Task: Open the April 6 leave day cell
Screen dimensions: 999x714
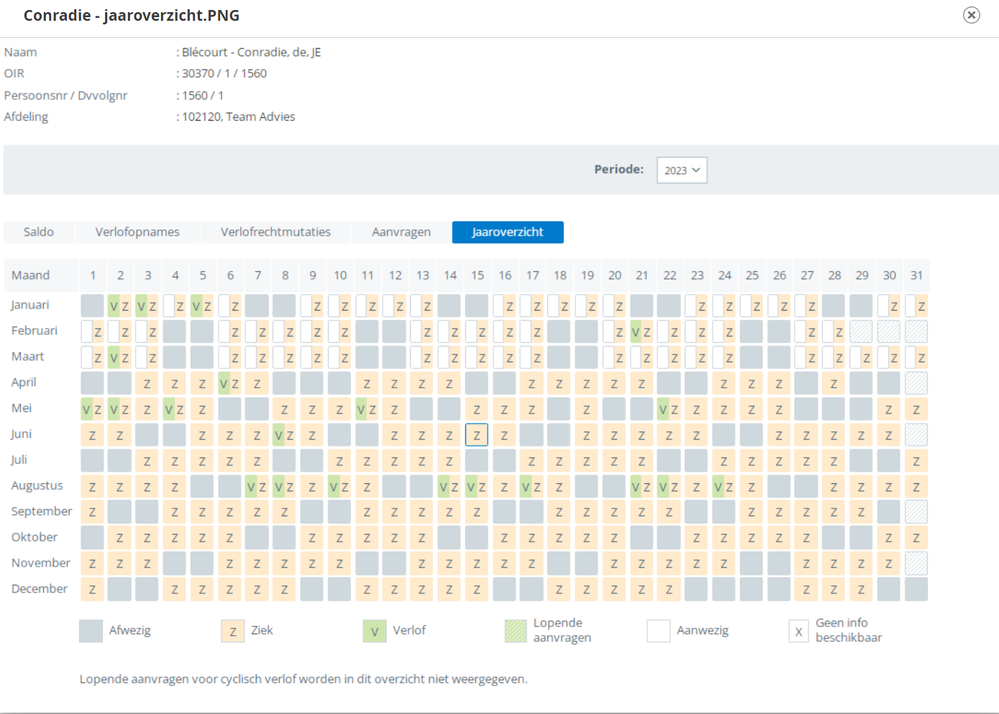Action: (x=230, y=383)
